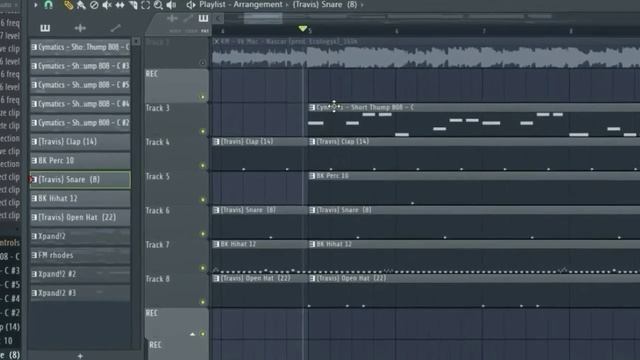
Task: Click the up arrow on bottom REC track
Action: point(192,334)
